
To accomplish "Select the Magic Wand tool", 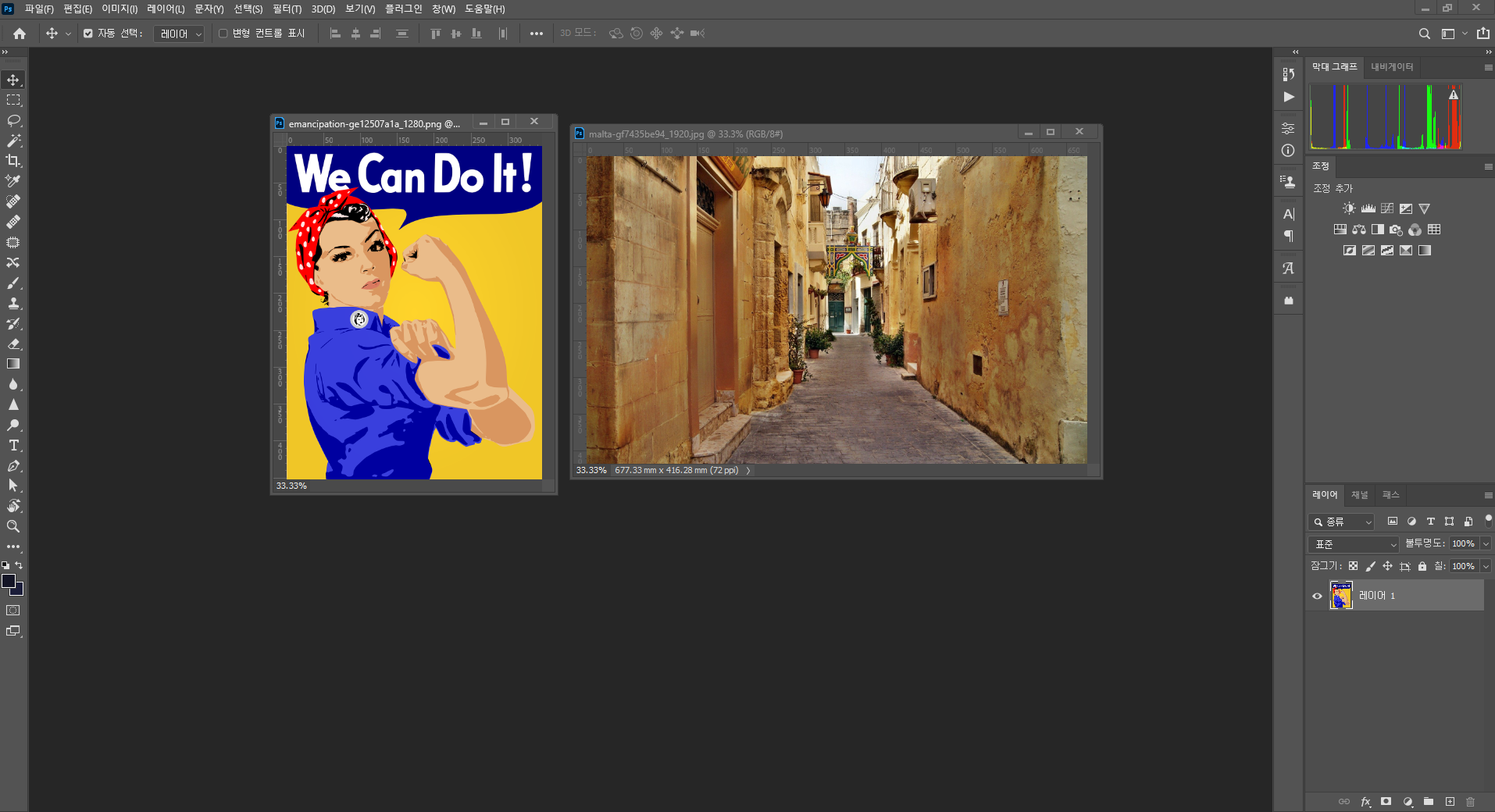I will click(x=13, y=141).
